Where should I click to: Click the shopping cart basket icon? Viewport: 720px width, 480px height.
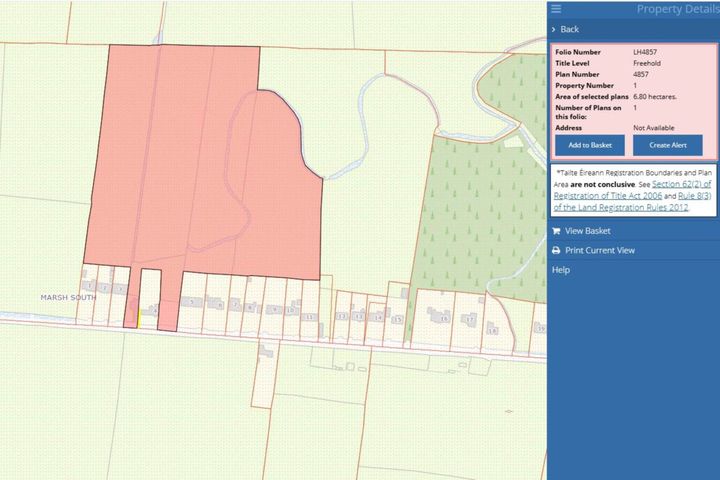click(x=556, y=231)
